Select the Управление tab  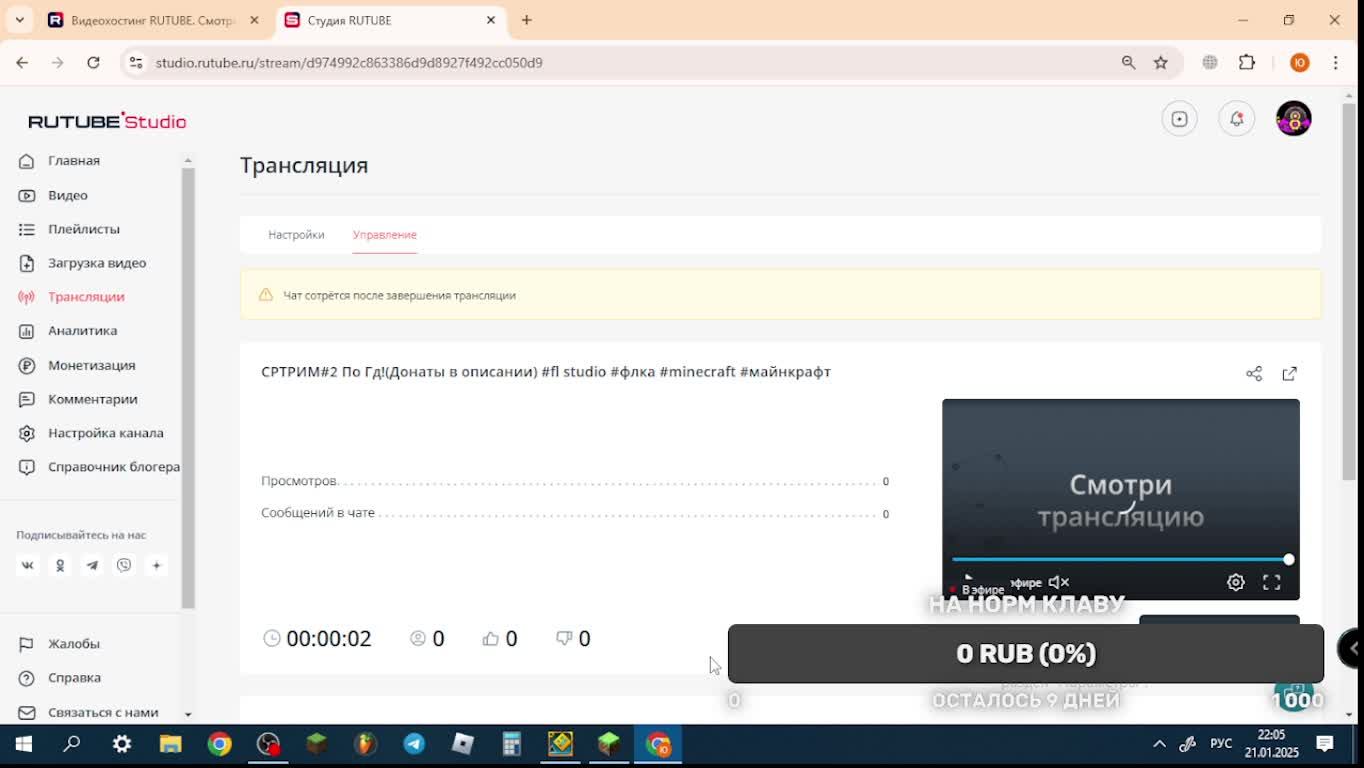pyautogui.click(x=385, y=235)
